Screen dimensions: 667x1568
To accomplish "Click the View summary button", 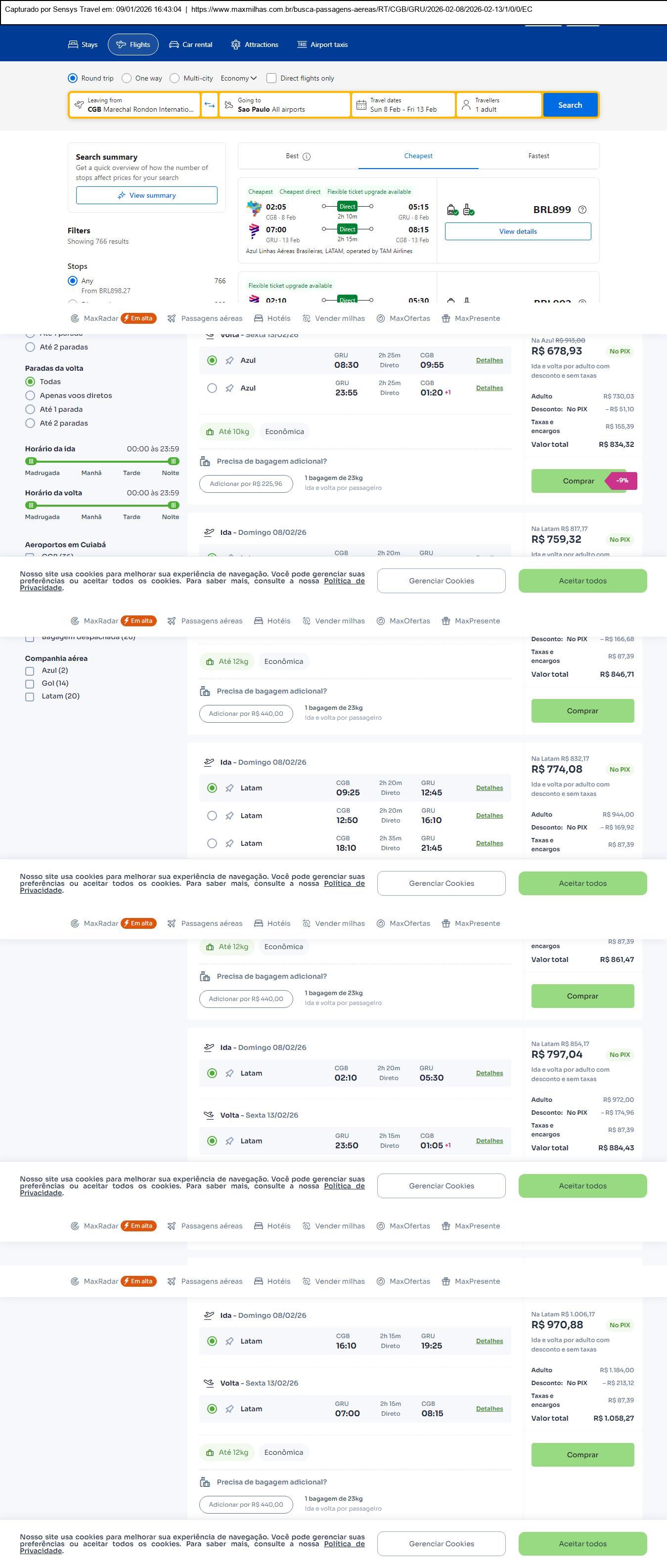I will [147, 195].
